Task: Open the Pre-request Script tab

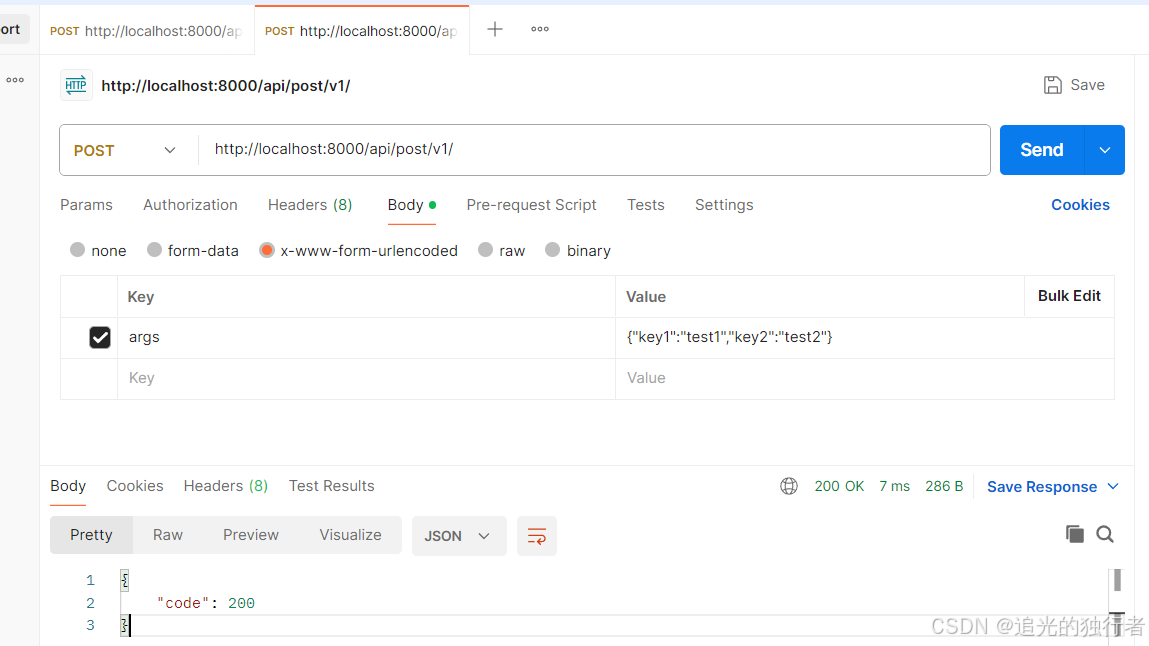Action: coord(531,205)
